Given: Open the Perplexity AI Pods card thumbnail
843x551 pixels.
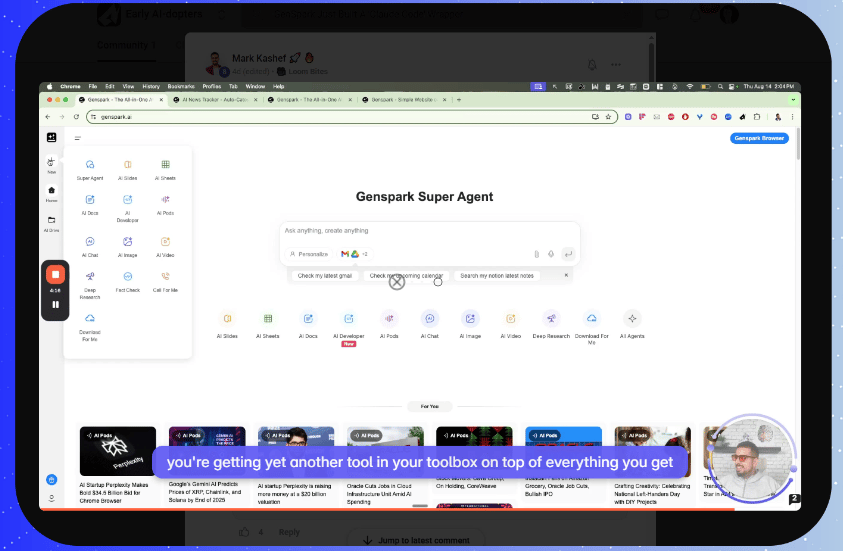Looking at the screenshot, I should 118,451.
